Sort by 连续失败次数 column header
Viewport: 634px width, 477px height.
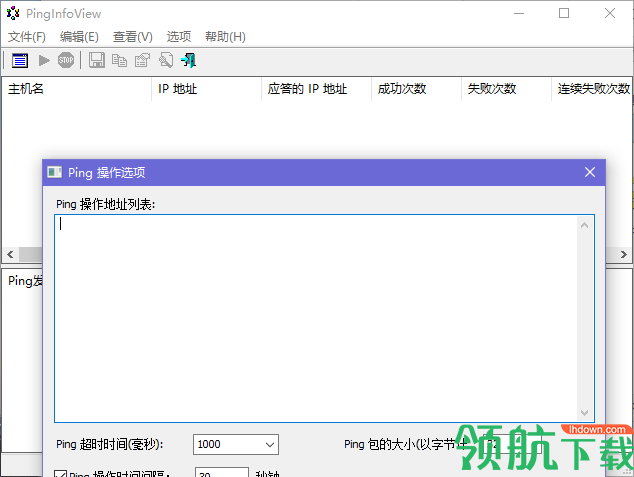(x=592, y=89)
